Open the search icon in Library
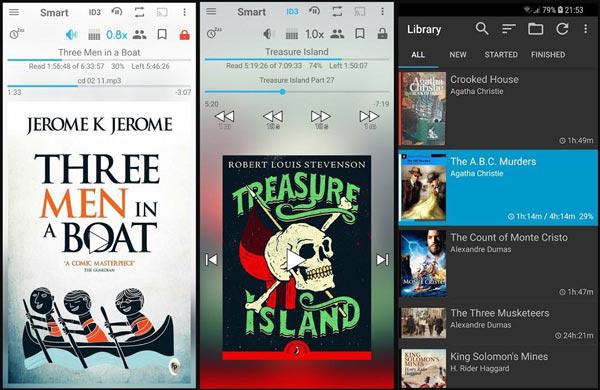 (482, 29)
